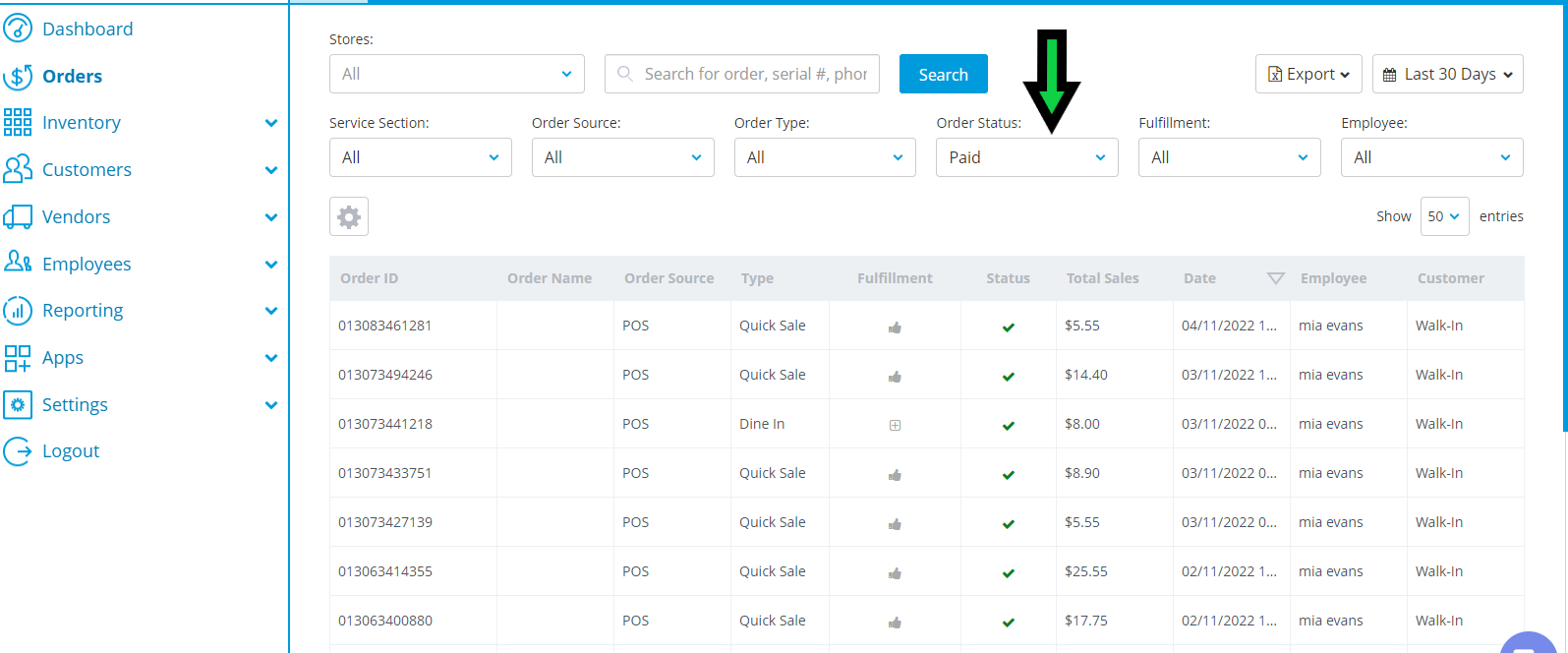This screenshot has height=653, width=1568.
Task: Click the Dine In order fulfillment icon
Action: coord(895,425)
